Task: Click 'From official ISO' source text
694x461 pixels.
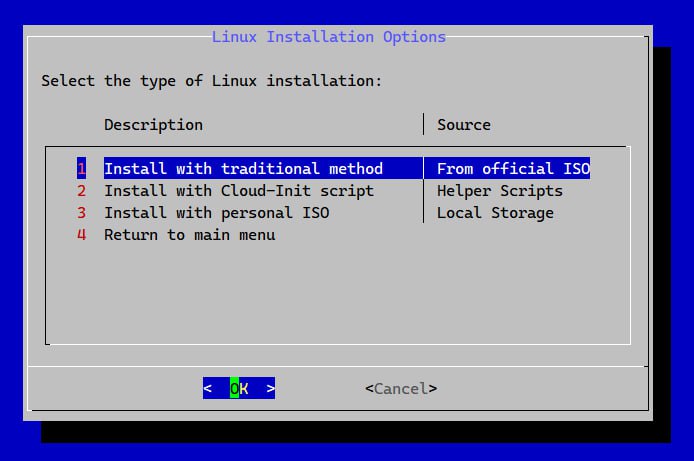Action: 513,169
